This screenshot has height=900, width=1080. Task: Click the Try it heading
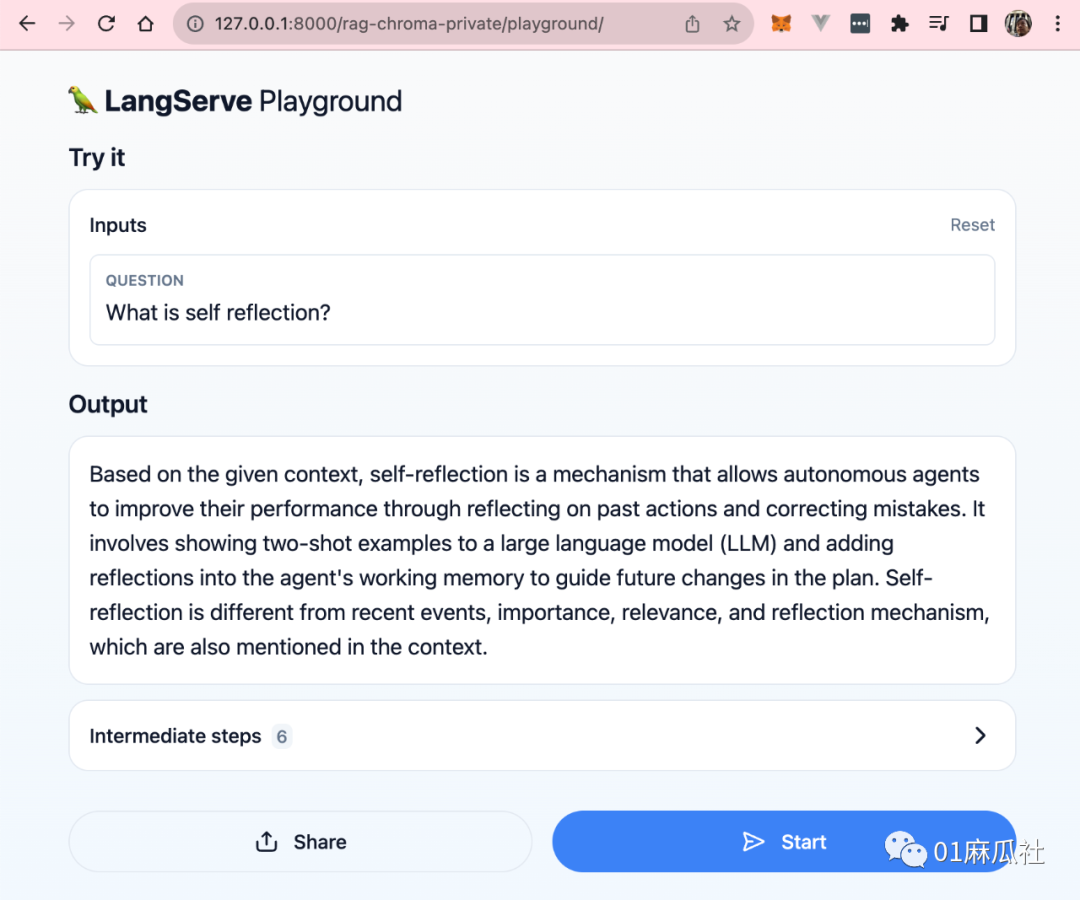pos(97,158)
